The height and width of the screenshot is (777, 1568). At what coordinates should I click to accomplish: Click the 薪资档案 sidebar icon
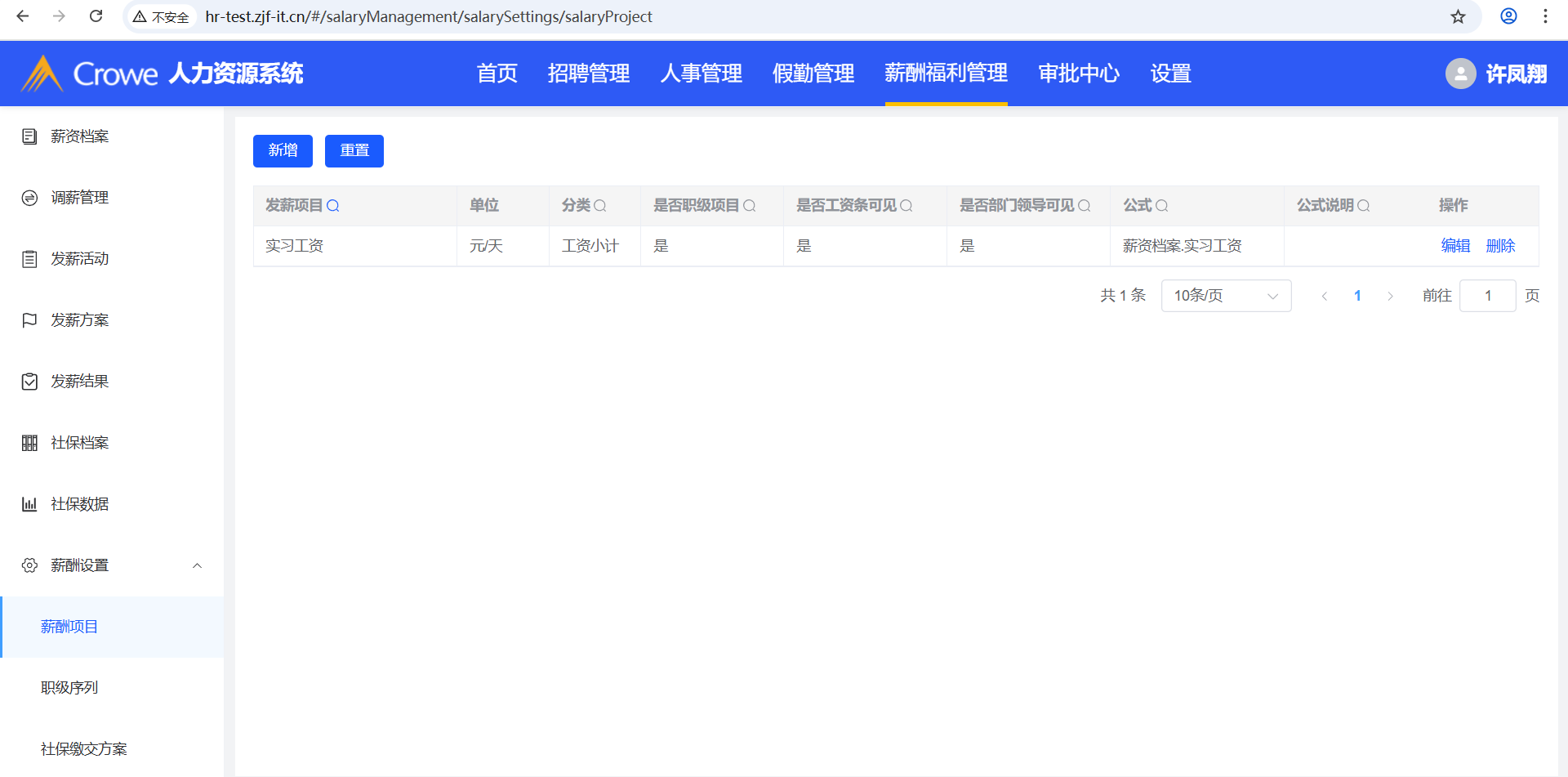(29, 136)
